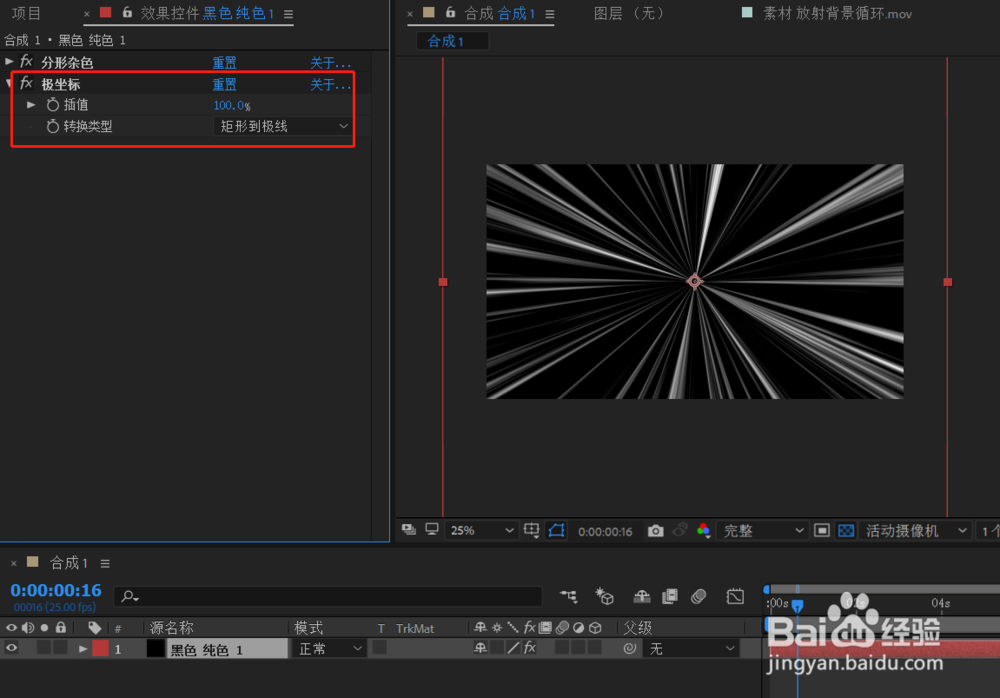1000x698 pixels.
Task: Open the 完整 resolution dropdown
Action: pos(762,531)
